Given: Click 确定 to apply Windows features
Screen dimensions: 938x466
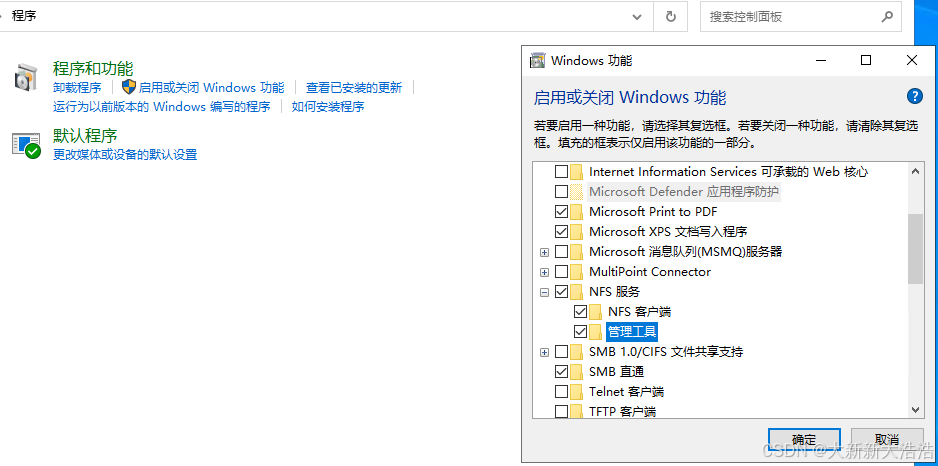Looking at the screenshot, I should point(804,438).
